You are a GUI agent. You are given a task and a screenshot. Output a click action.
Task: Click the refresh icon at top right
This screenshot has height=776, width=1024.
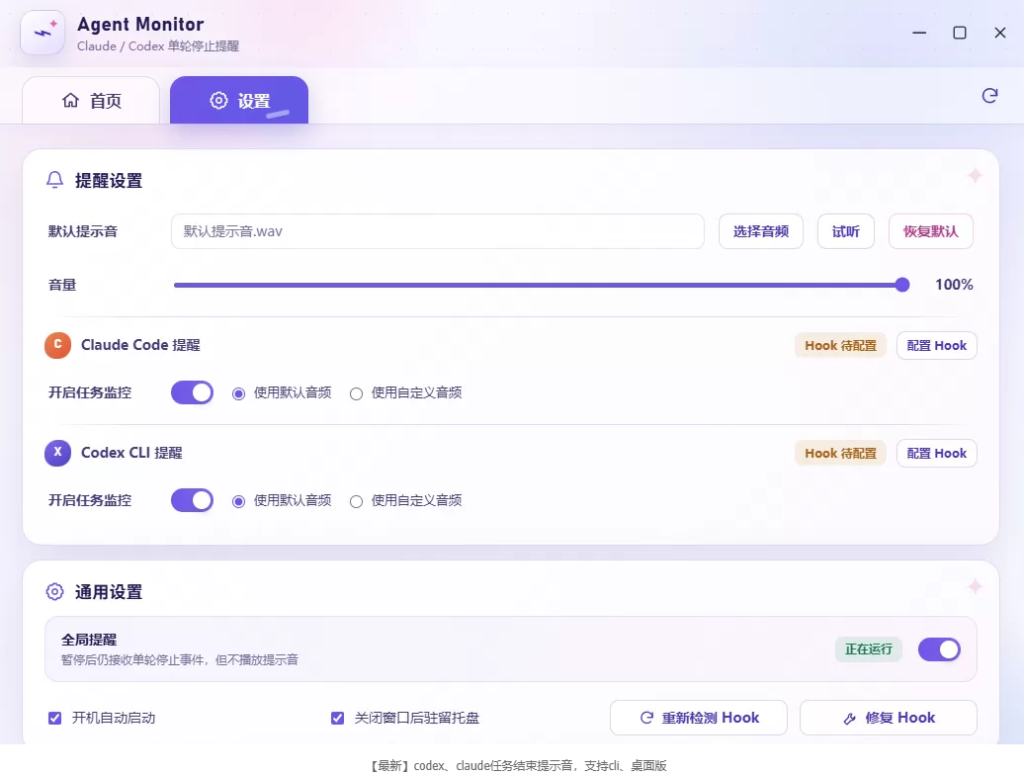[x=989, y=96]
